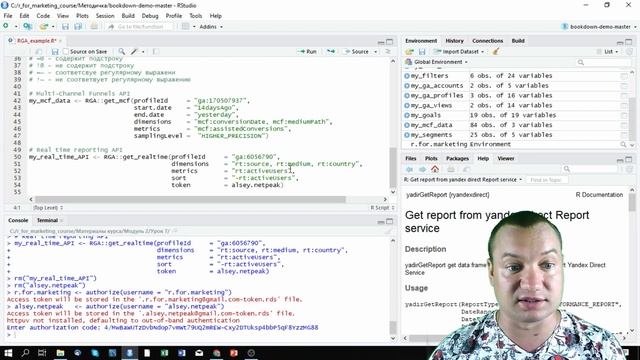This screenshot has width=640, height=360.
Task: Toggle the Source on Save checkbox
Action: point(66,51)
